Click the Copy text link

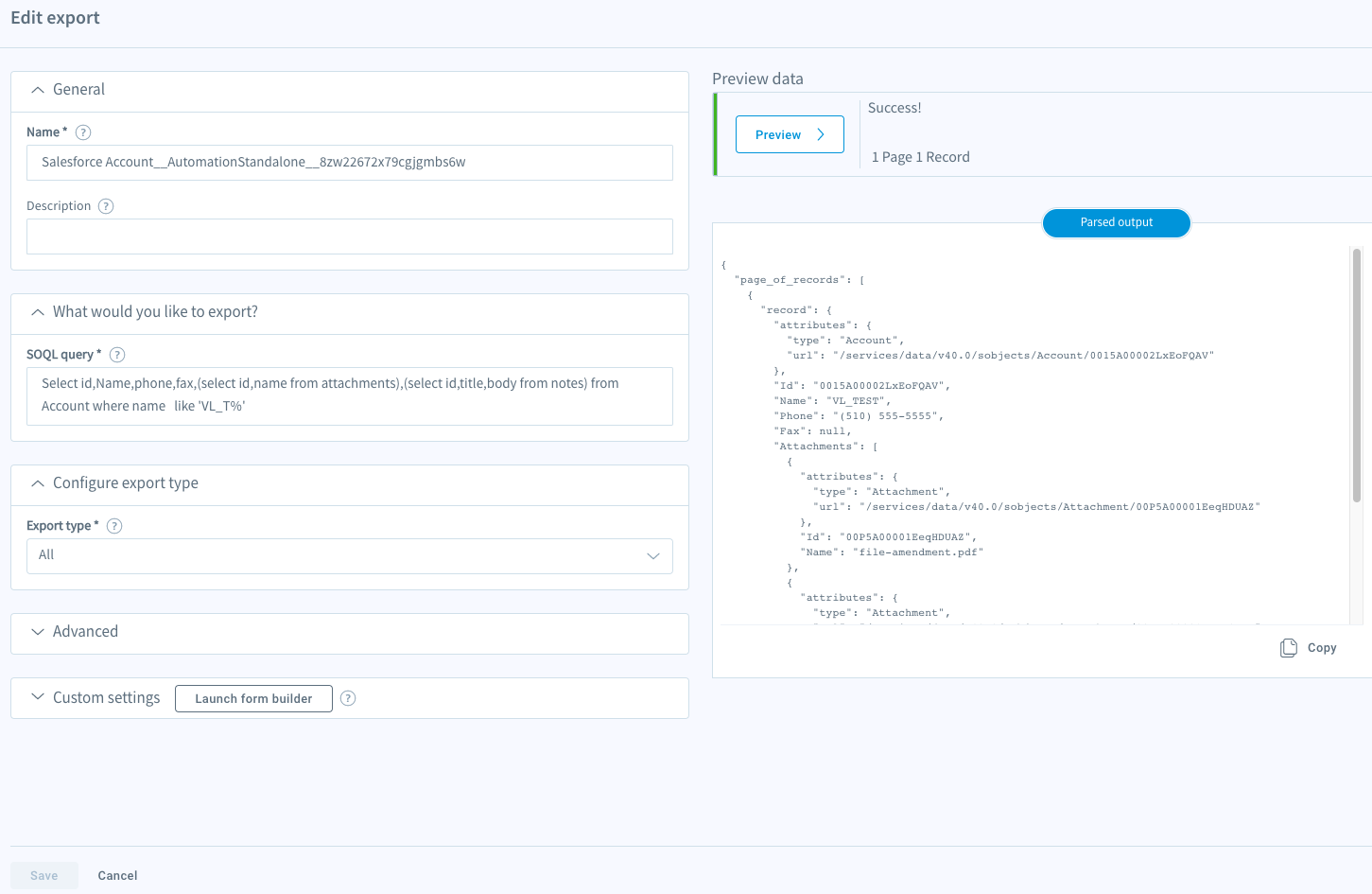pos(1322,648)
